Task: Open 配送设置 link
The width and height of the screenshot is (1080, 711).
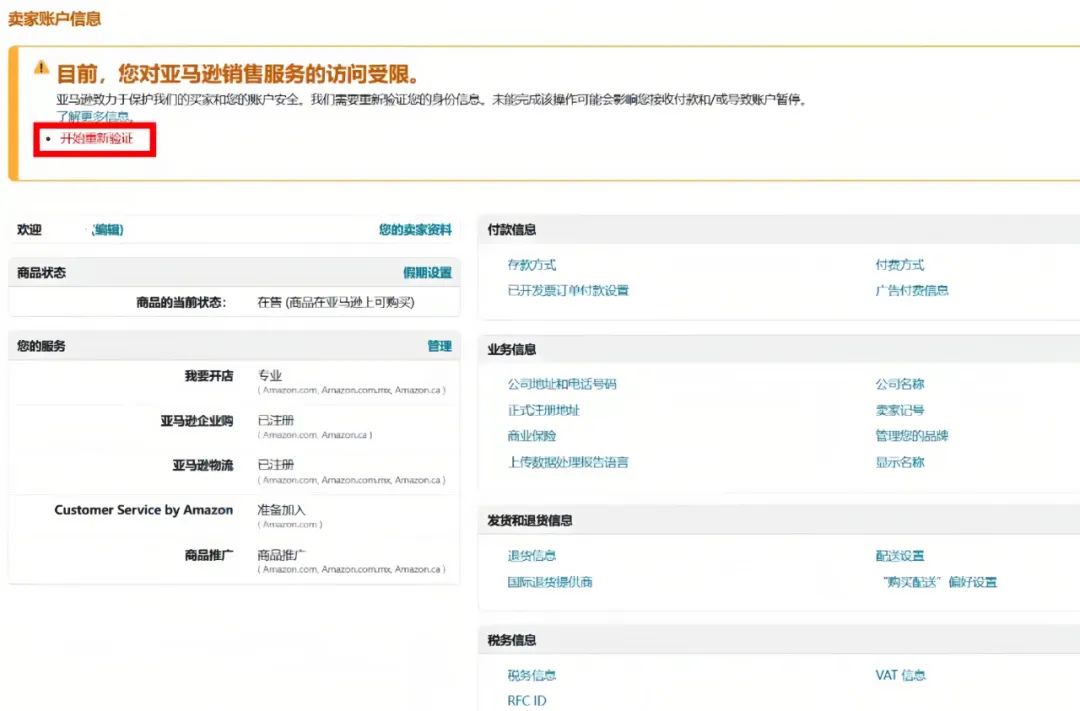Action: [x=900, y=555]
